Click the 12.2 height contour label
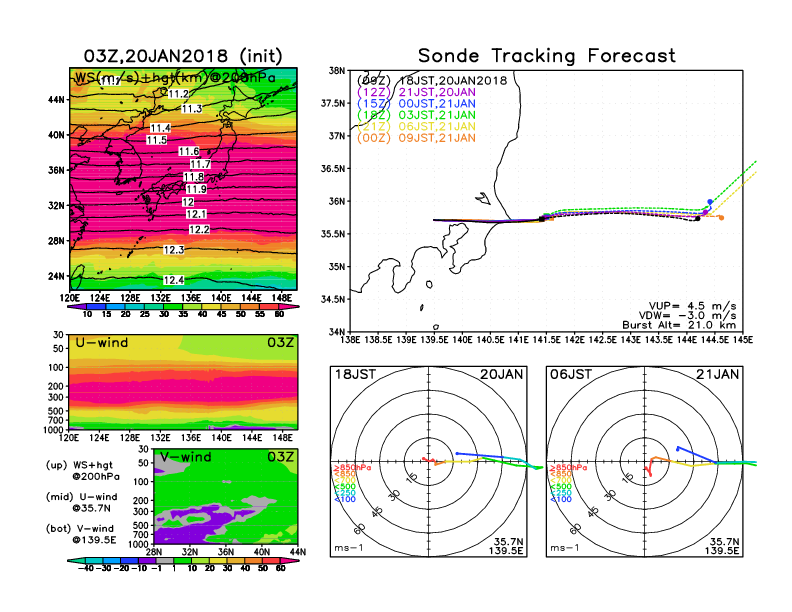The width and height of the screenshot is (792, 612). coord(199,230)
